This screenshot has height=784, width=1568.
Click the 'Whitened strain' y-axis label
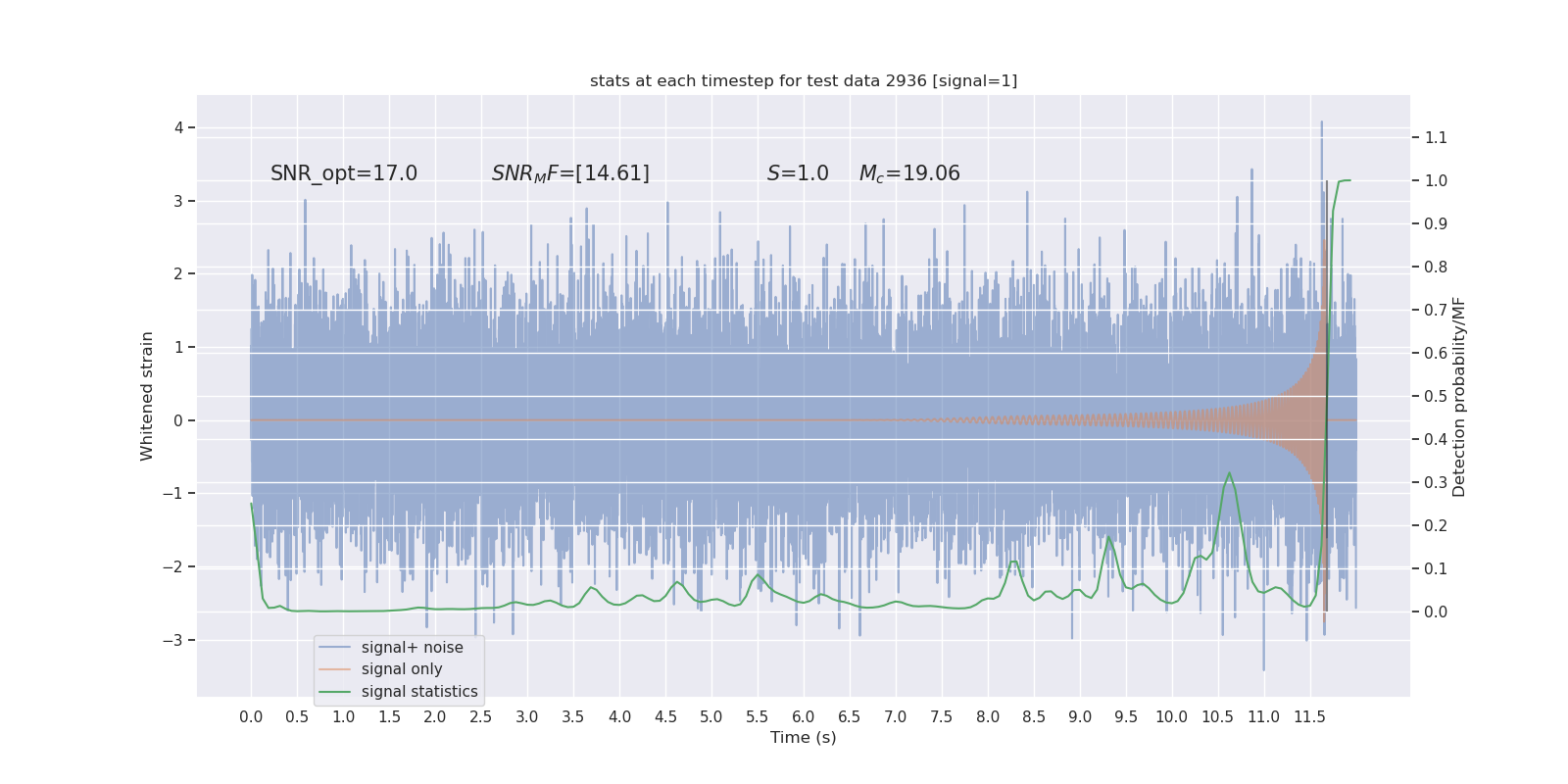click(147, 396)
